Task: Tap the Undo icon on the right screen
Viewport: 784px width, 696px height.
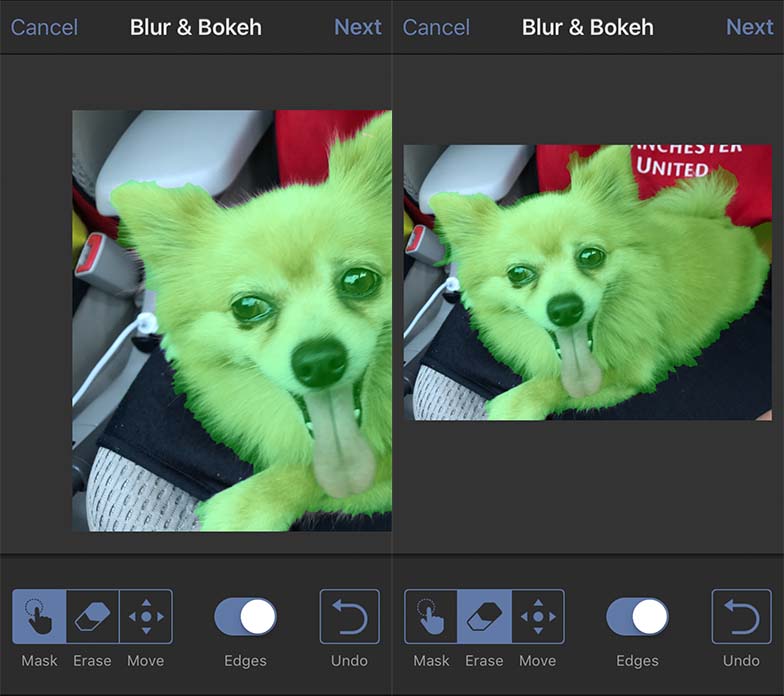Action: click(741, 617)
